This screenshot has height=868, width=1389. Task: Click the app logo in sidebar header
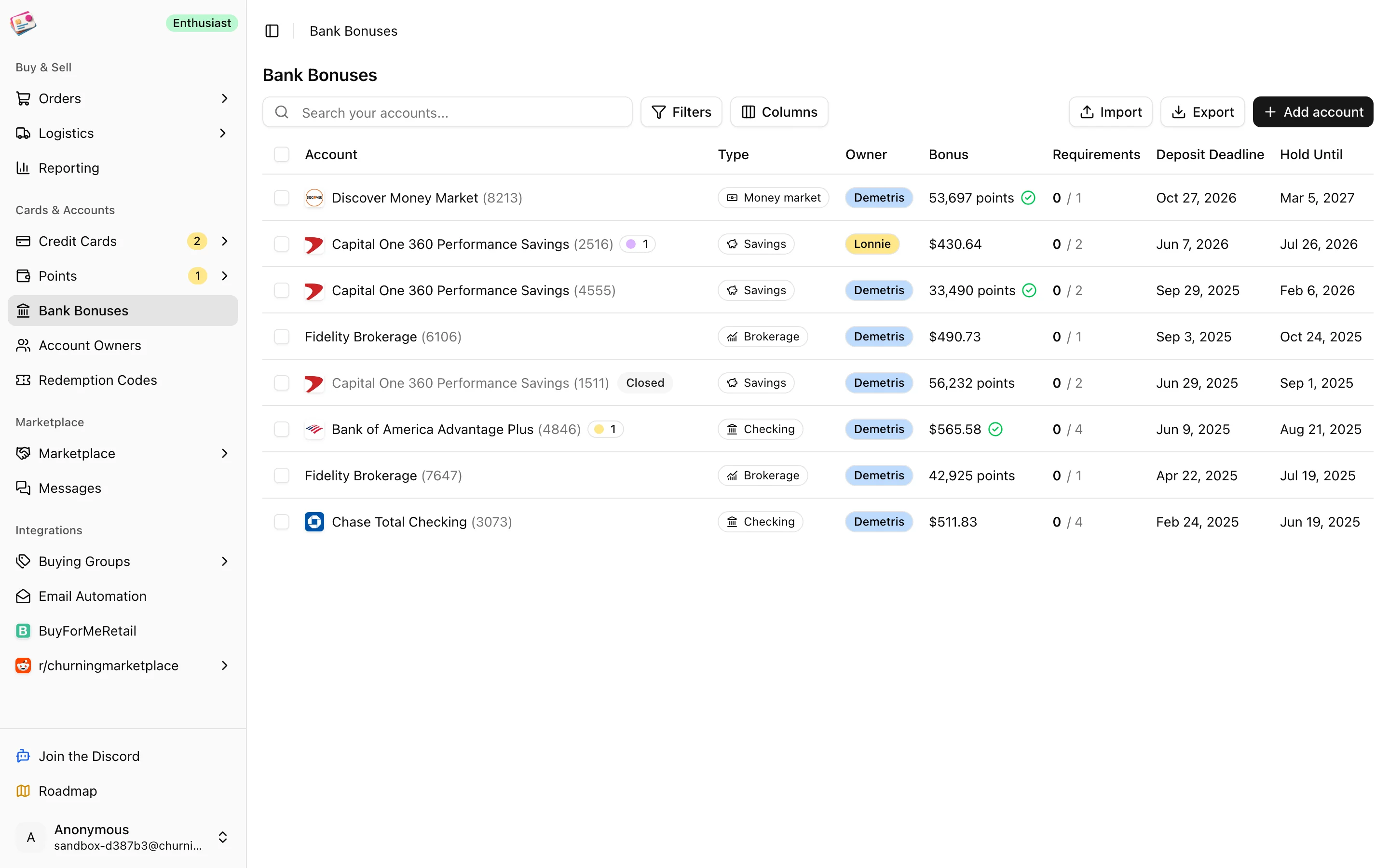(23, 23)
